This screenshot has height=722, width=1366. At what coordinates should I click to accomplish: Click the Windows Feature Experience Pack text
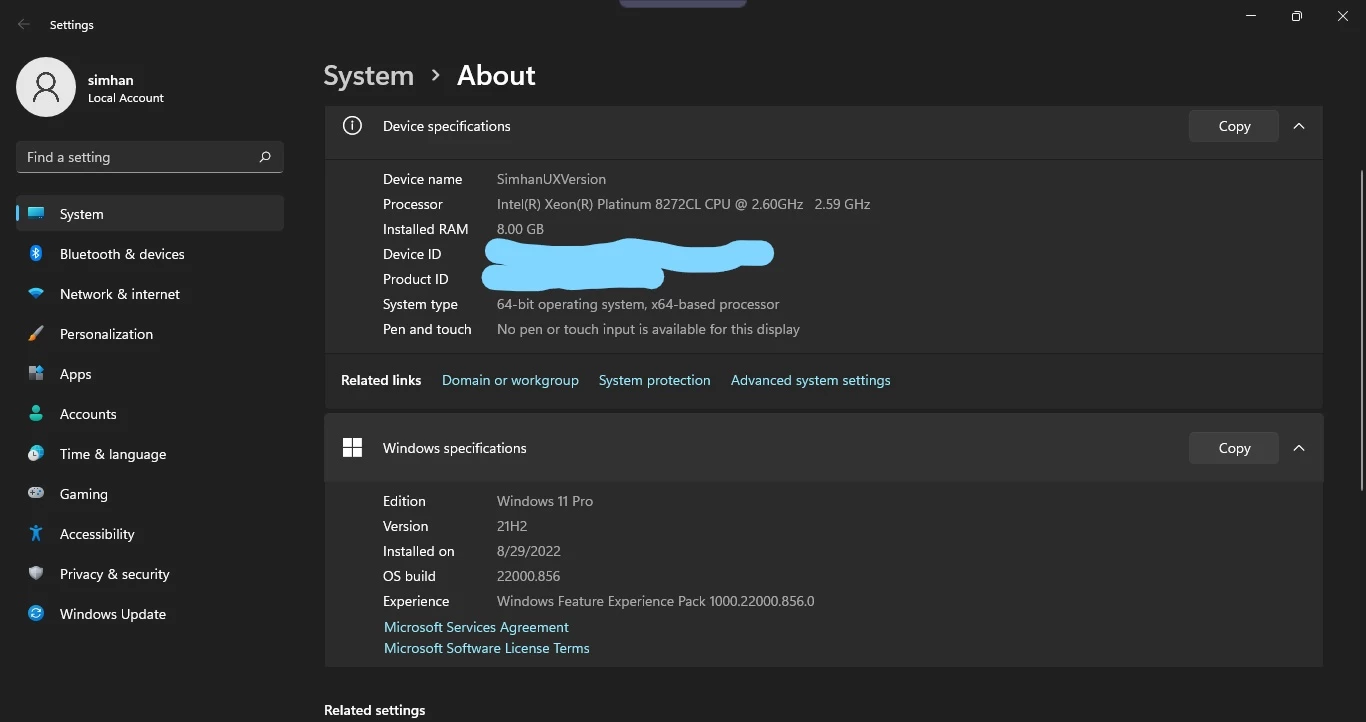tap(656, 601)
